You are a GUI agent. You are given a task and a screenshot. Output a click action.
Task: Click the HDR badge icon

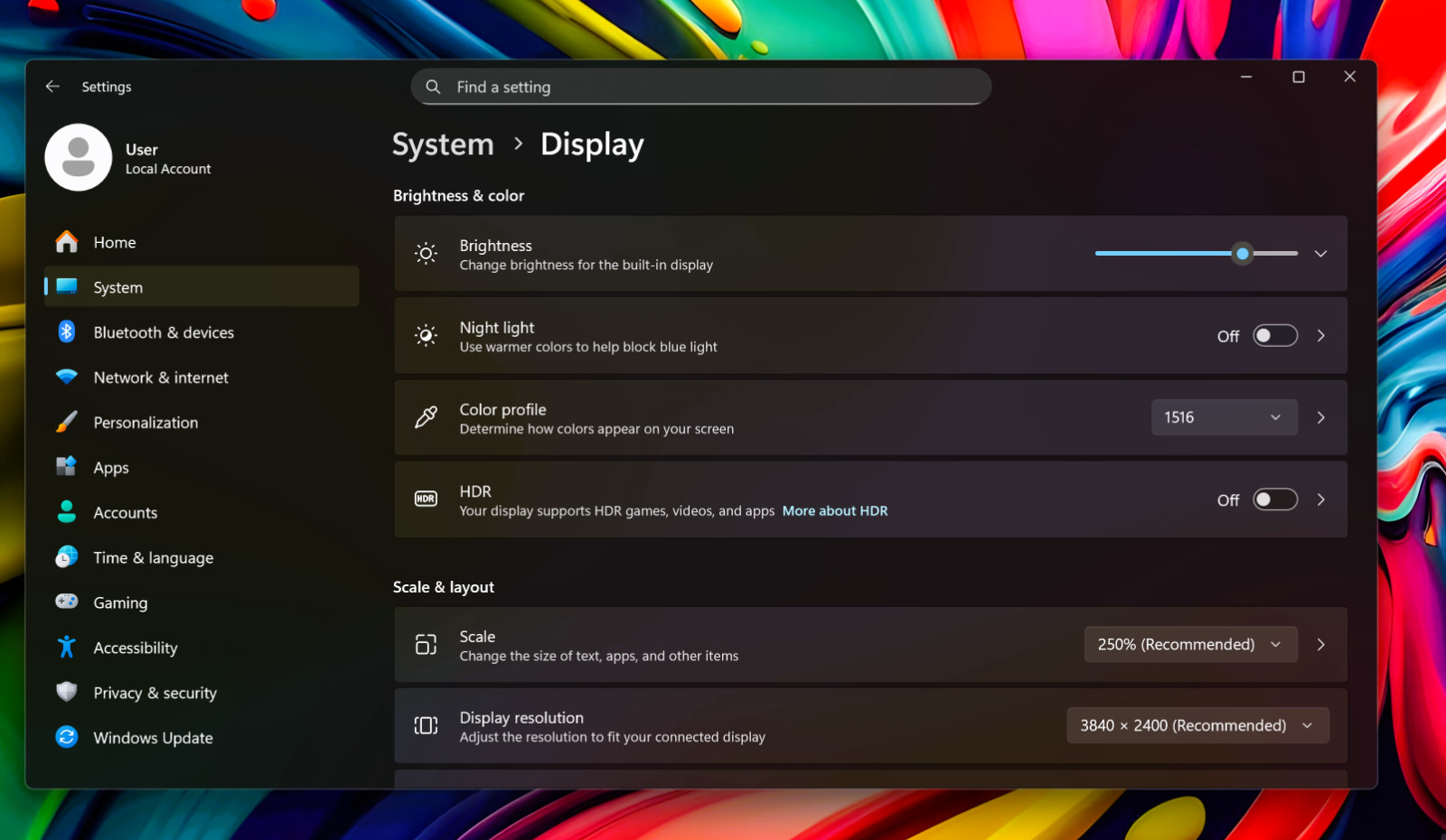pos(426,499)
